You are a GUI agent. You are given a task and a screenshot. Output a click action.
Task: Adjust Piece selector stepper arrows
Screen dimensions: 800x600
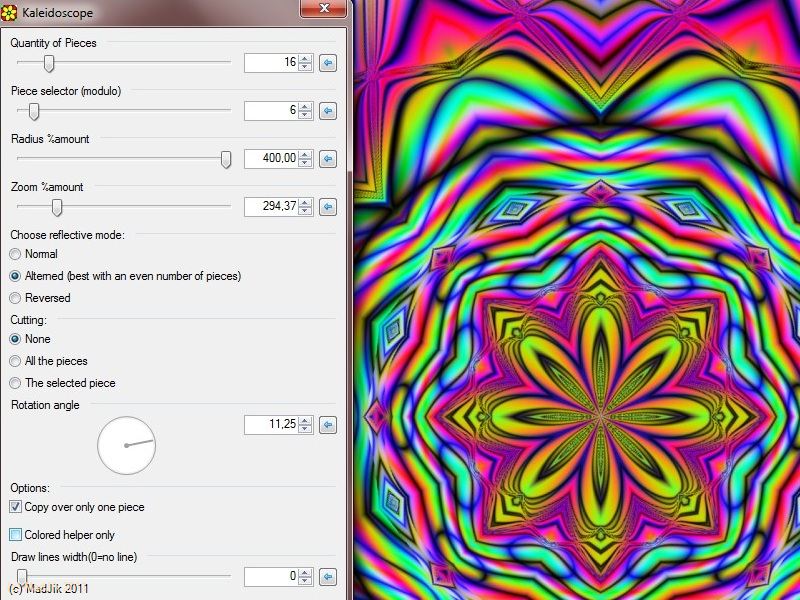point(305,111)
